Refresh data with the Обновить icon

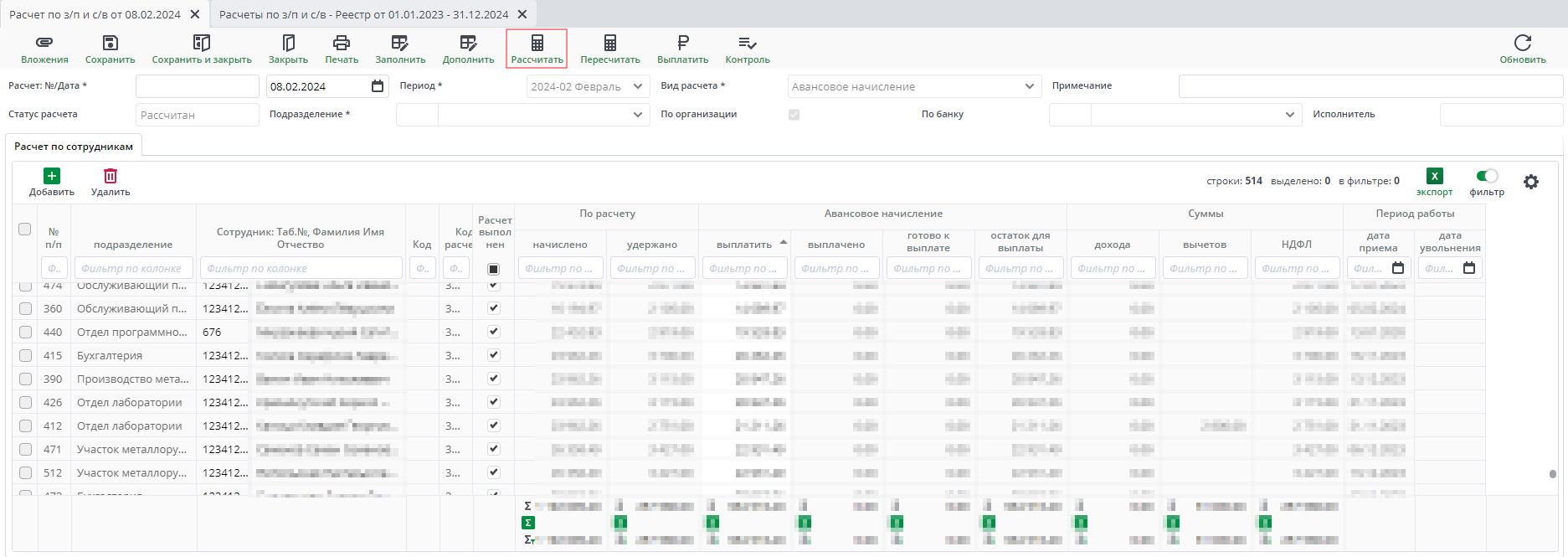pyautogui.click(x=1522, y=43)
